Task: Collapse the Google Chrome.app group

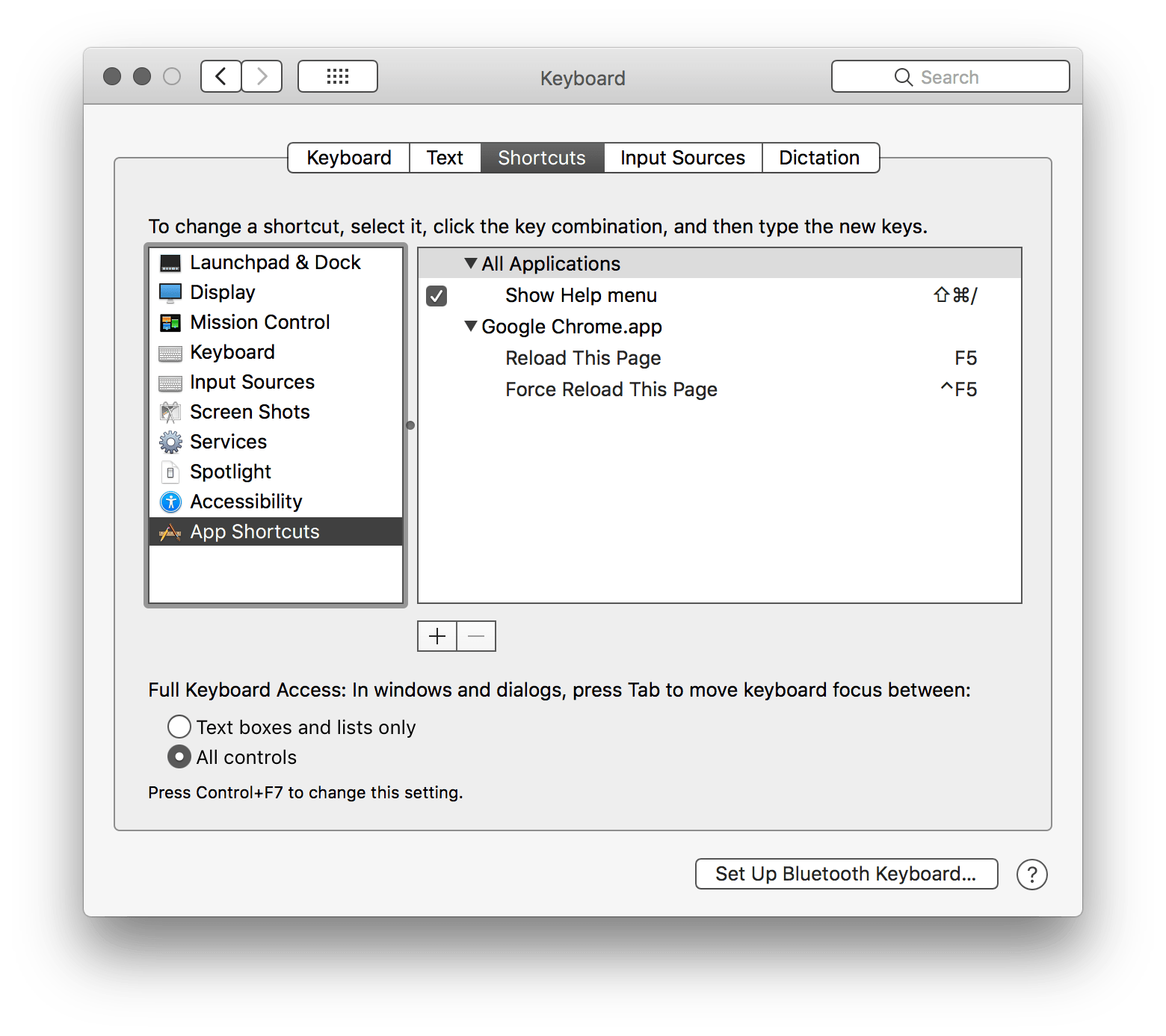Action: [x=471, y=327]
